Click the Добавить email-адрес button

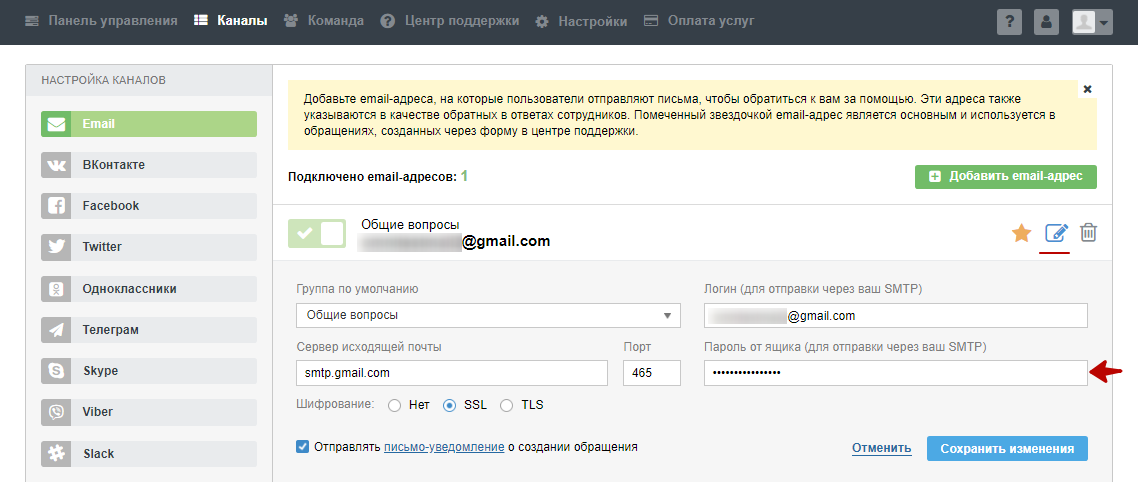point(1005,177)
